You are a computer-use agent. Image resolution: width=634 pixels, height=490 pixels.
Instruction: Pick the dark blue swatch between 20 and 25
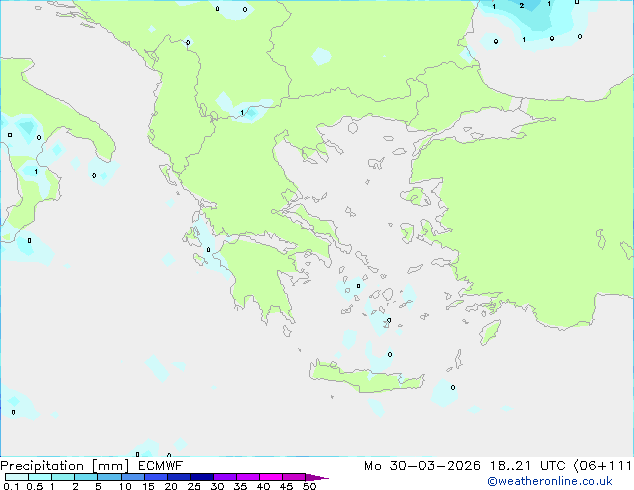[x=178, y=477]
